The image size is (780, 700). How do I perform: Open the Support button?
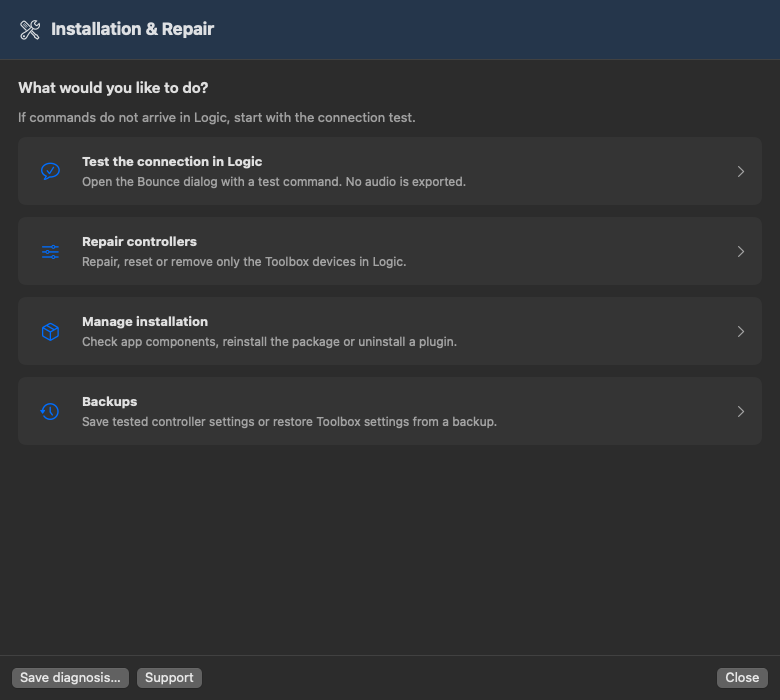pos(169,678)
